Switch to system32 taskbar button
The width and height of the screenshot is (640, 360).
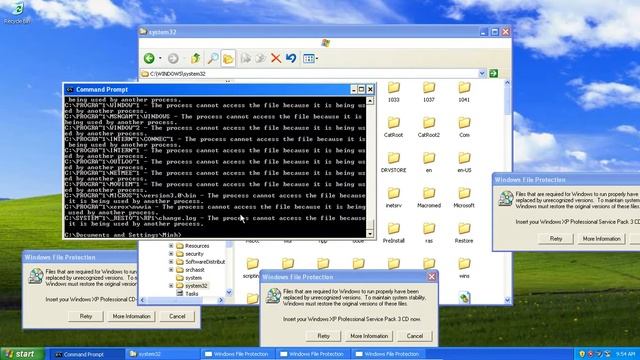tap(162, 354)
